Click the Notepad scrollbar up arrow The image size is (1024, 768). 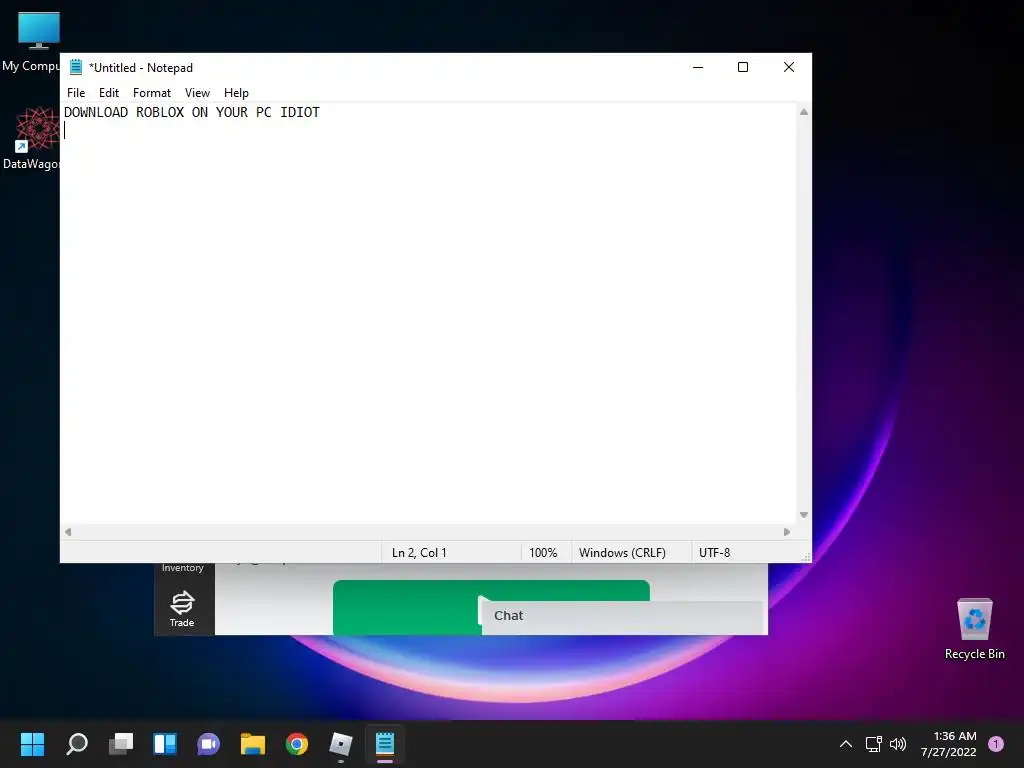(x=804, y=112)
